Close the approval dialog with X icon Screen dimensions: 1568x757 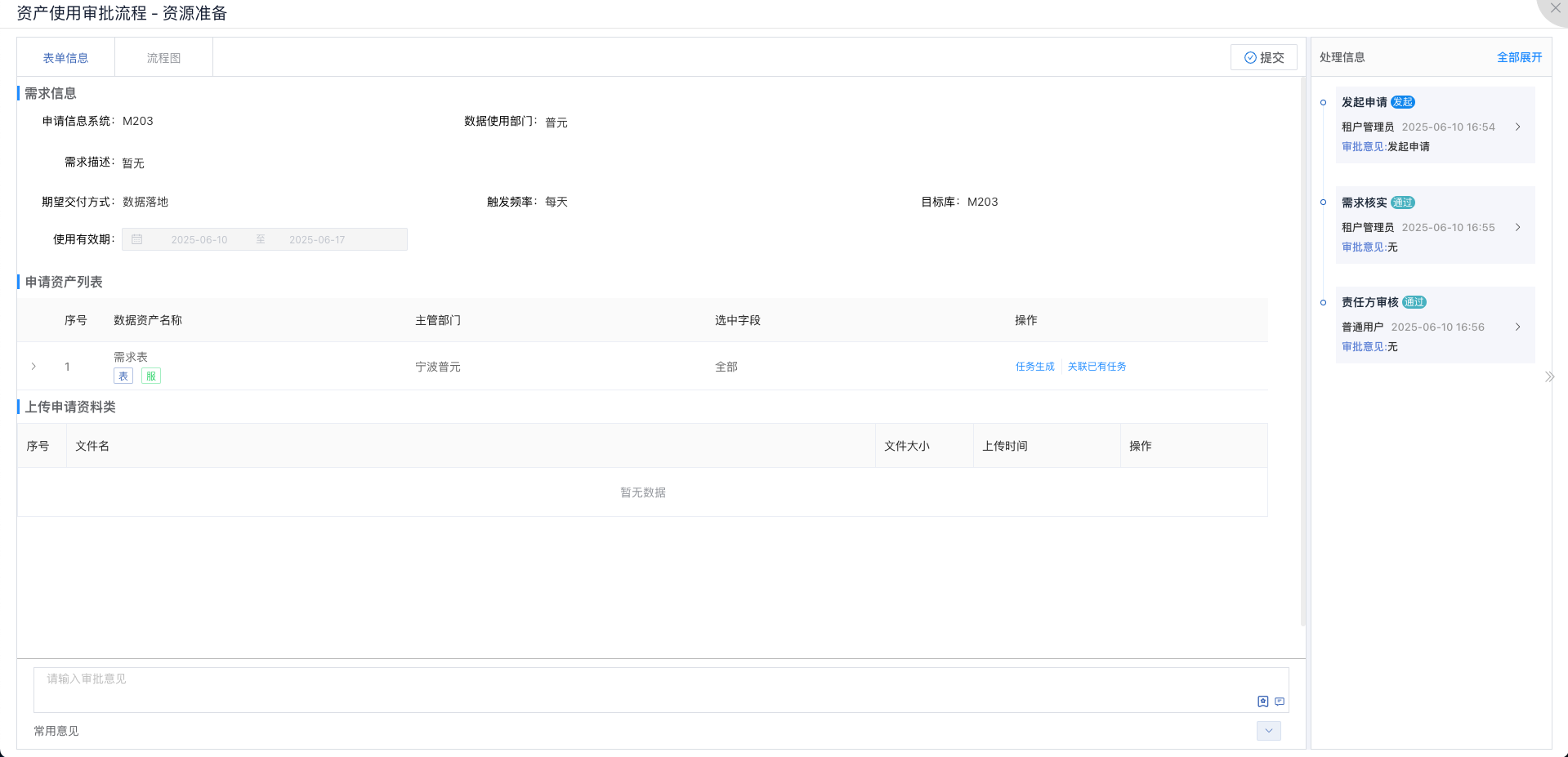[x=1555, y=9]
